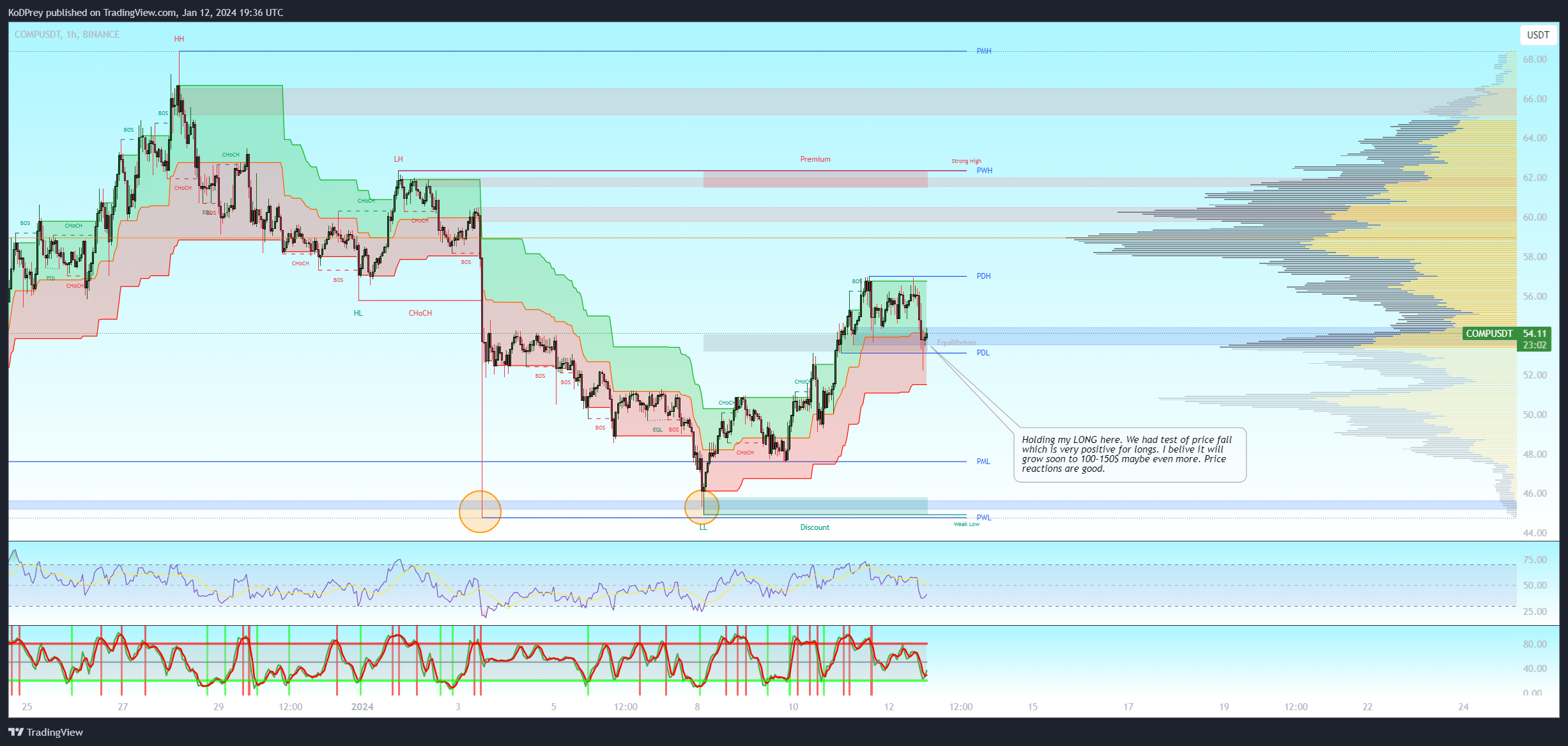Select the PMH level label
The image size is (1568, 746).
pos(984,51)
